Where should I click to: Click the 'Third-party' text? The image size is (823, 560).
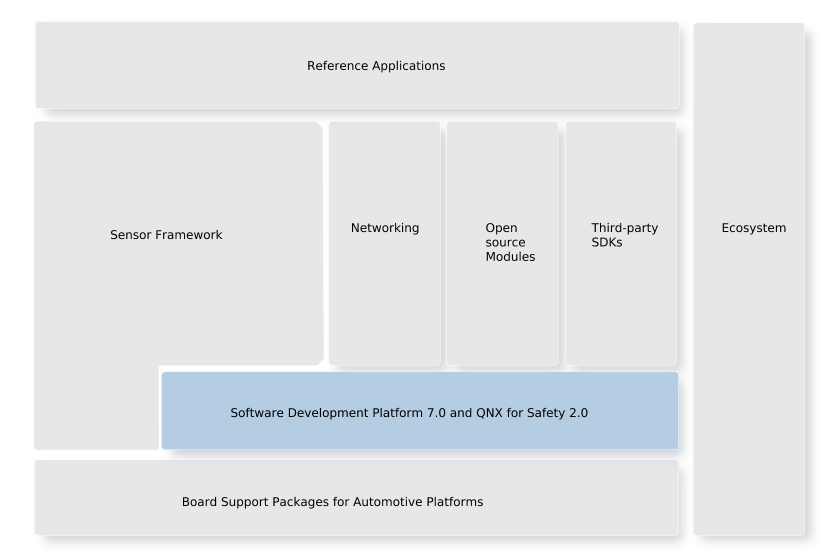[x=624, y=228]
